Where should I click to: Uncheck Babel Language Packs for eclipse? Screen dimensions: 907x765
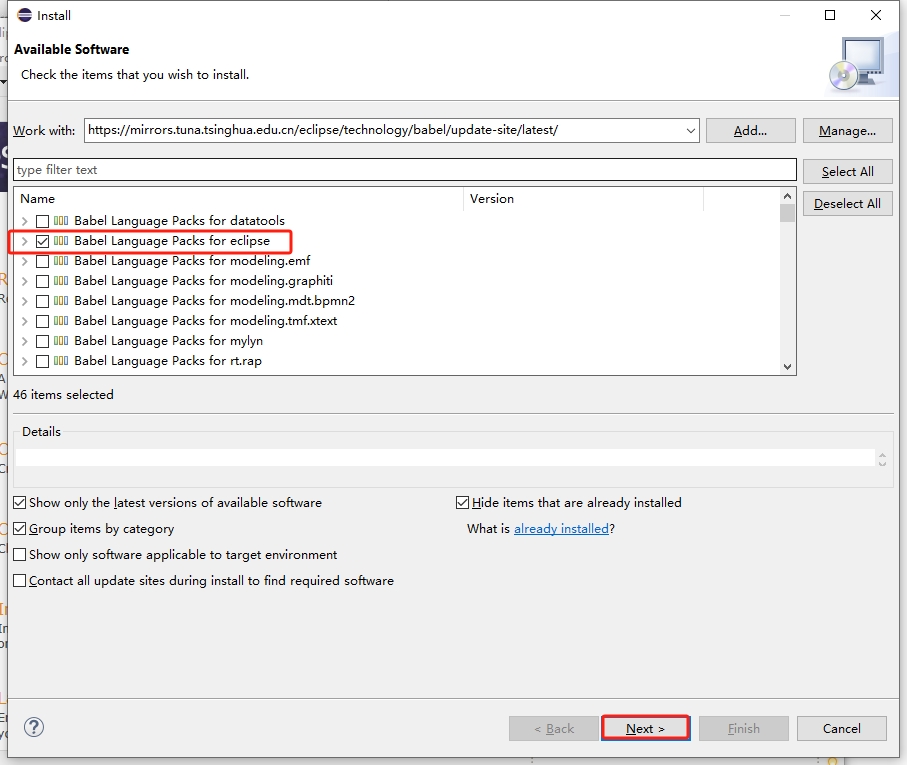coord(42,241)
